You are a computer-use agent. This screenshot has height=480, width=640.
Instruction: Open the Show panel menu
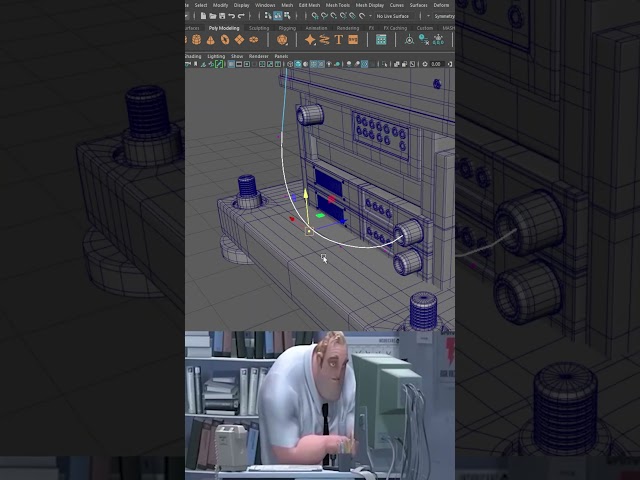pos(237,56)
